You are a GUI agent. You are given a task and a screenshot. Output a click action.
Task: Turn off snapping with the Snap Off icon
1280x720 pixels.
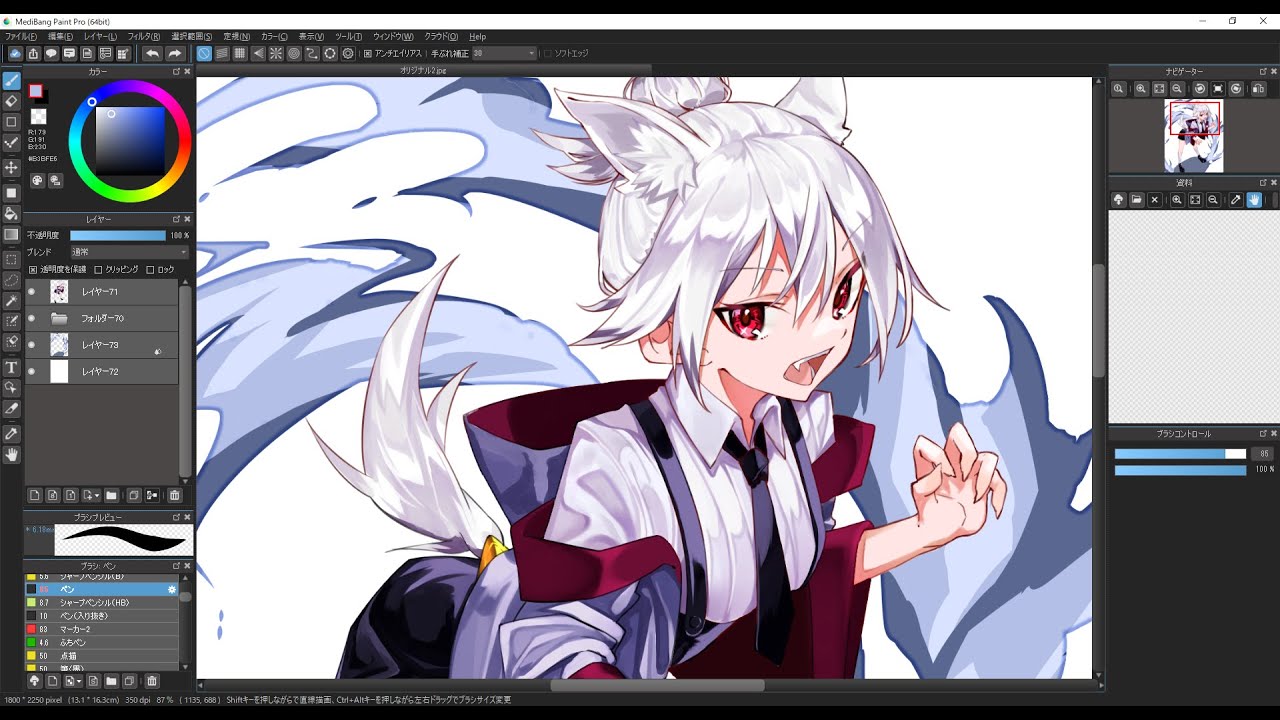pyautogui.click(x=204, y=53)
